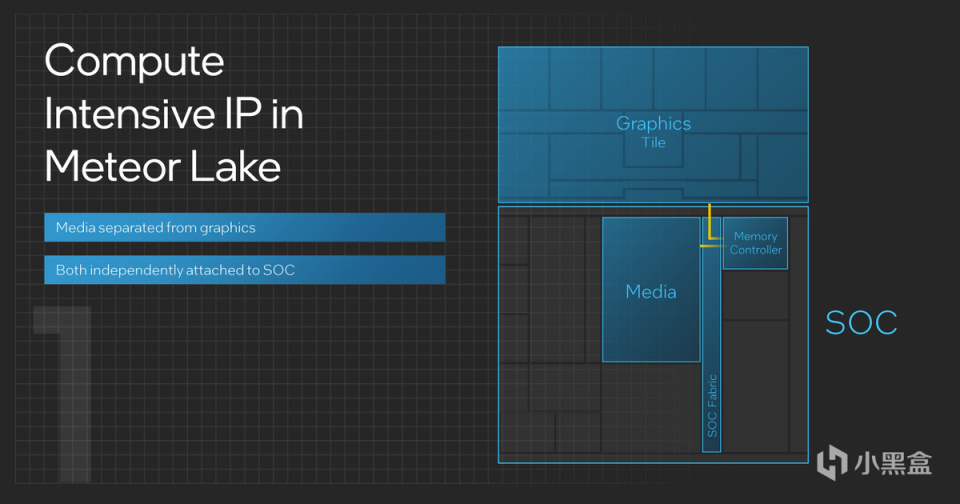Click the vertical SOC Fabric strip
The width and height of the screenshot is (960, 504).
[711, 335]
